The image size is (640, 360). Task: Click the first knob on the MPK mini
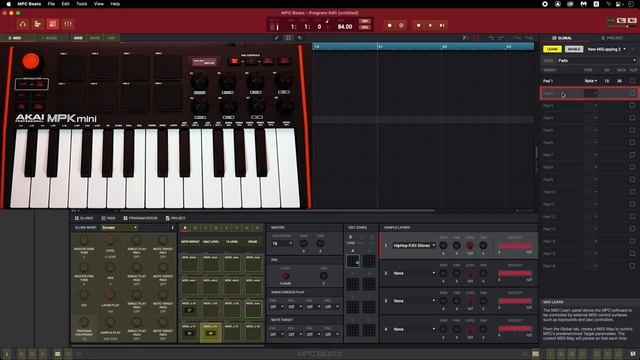click(x=200, y=82)
